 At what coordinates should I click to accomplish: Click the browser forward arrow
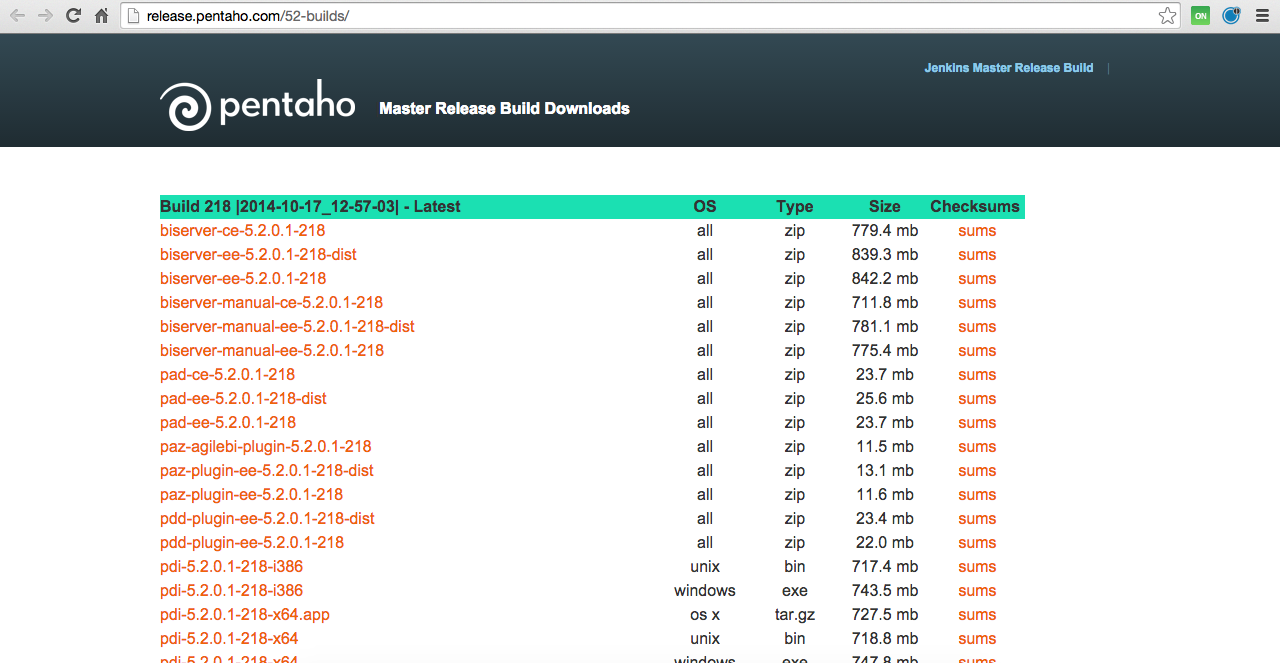45,16
